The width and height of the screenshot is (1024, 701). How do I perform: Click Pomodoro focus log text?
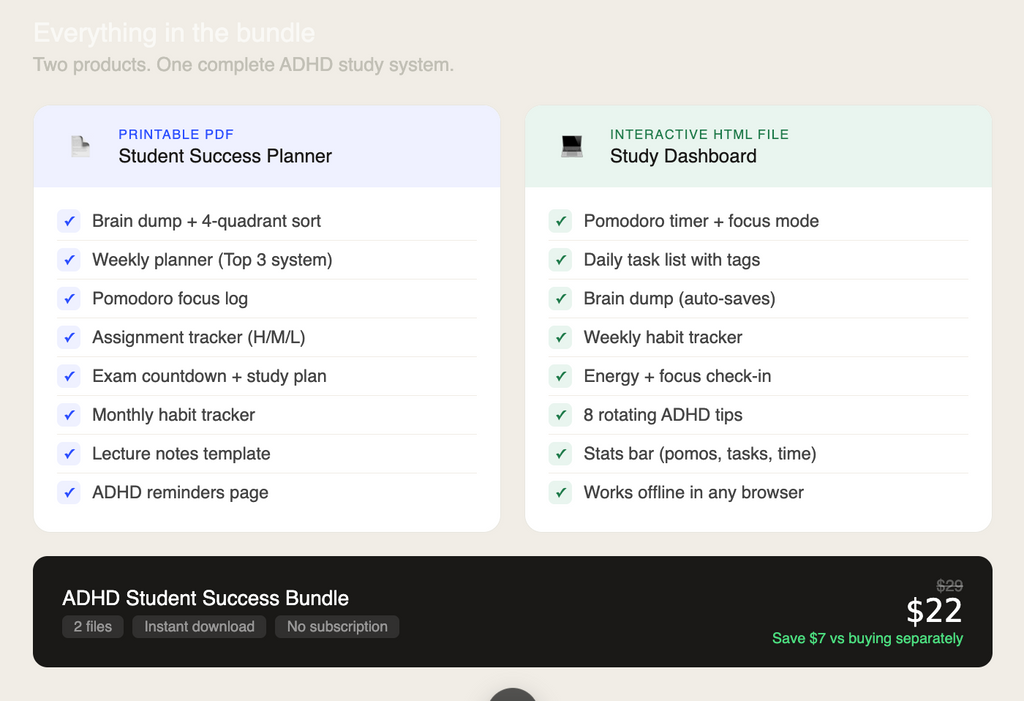(170, 299)
